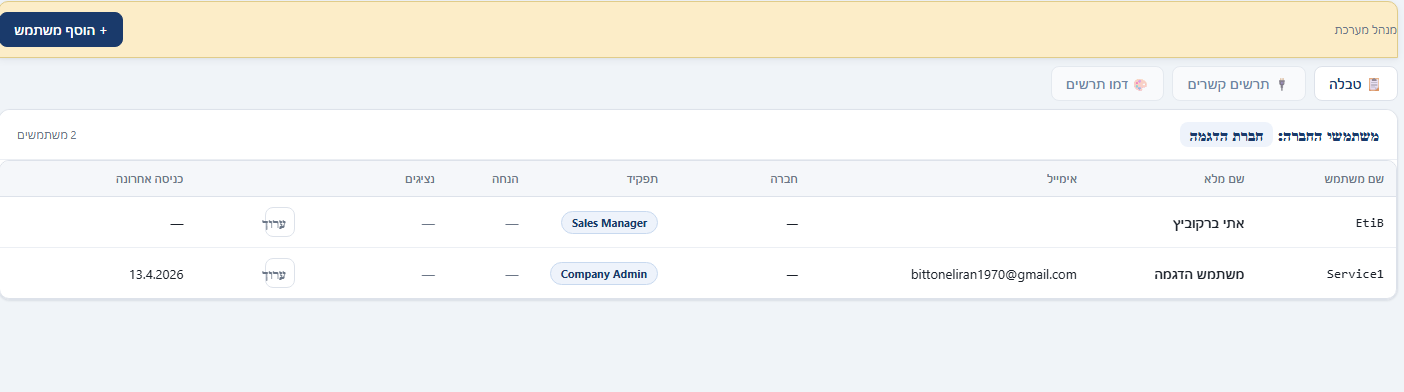The image size is (1404, 392).
Task: Click the חברת הדגמה company name chip
Action: click(x=1226, y=135)
